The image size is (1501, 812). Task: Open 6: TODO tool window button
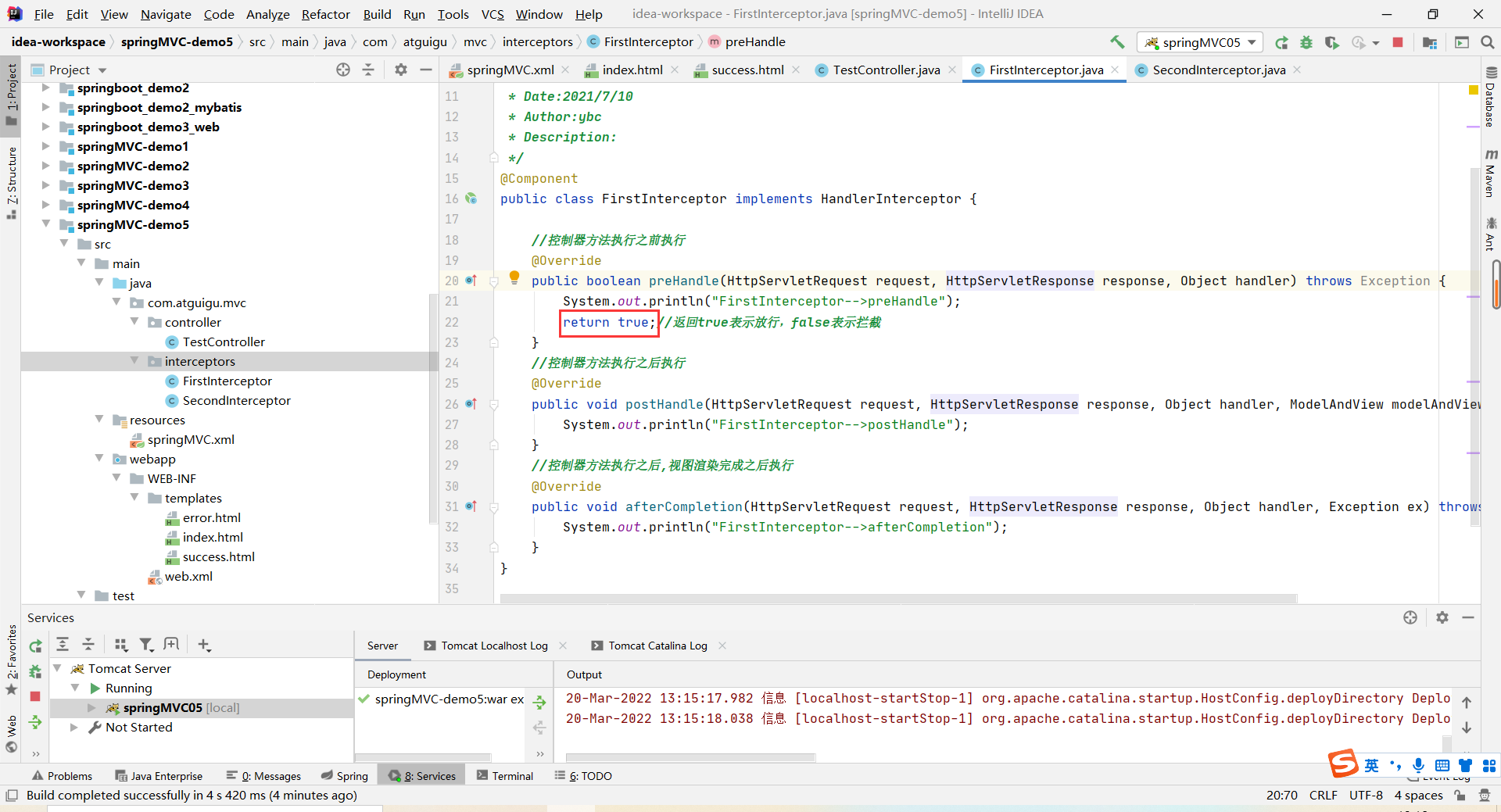point(583,776)
